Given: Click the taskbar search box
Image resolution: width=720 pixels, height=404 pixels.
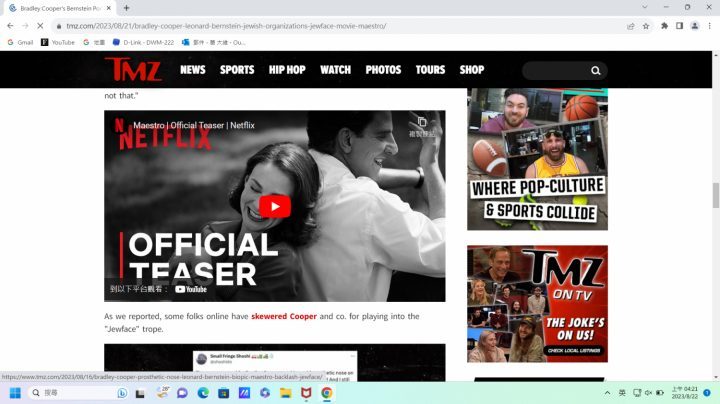Looking at the screenshot, I should (77, 393).
